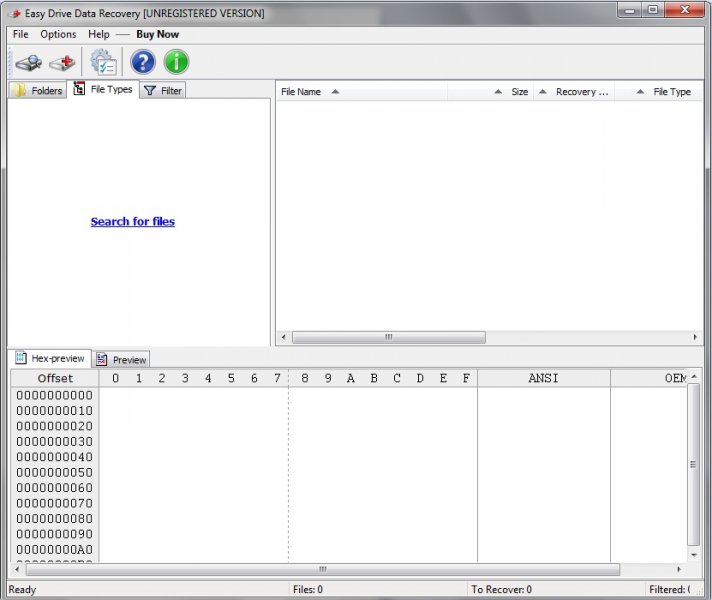Viewport: 712px width, 600px height.
Task: Close the Easy Drive Data Recovery window
Action: [685, 10]
